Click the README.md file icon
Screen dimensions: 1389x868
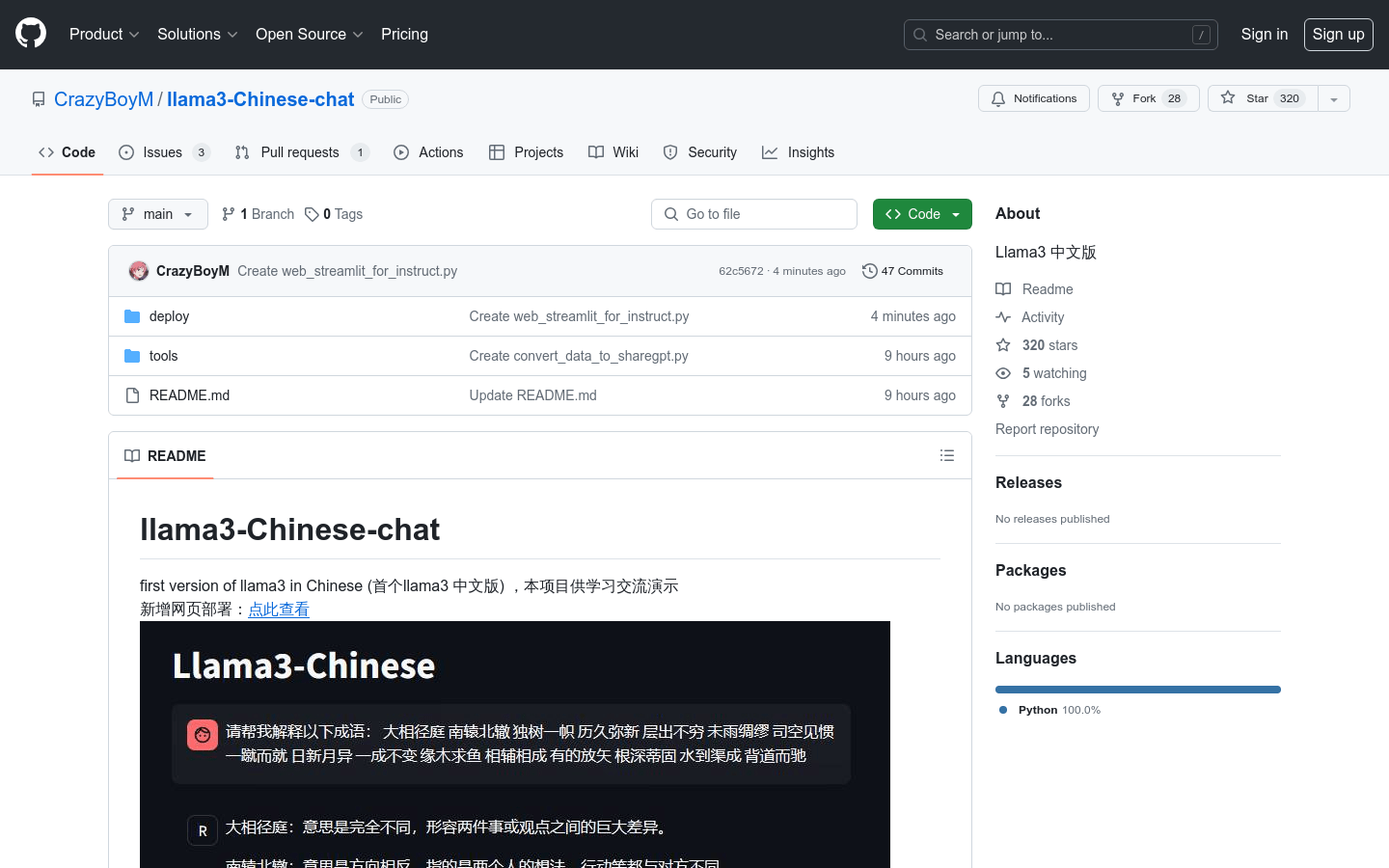coord(132,395)
